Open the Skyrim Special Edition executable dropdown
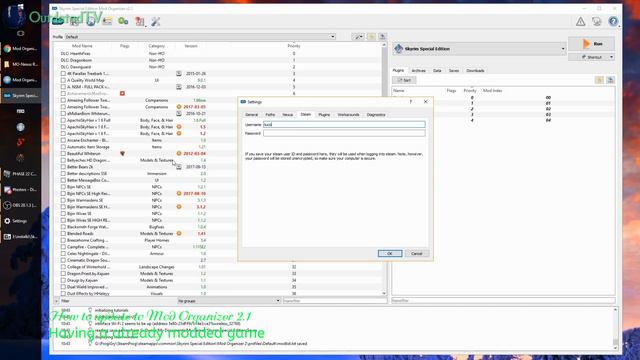 point(479,49)
